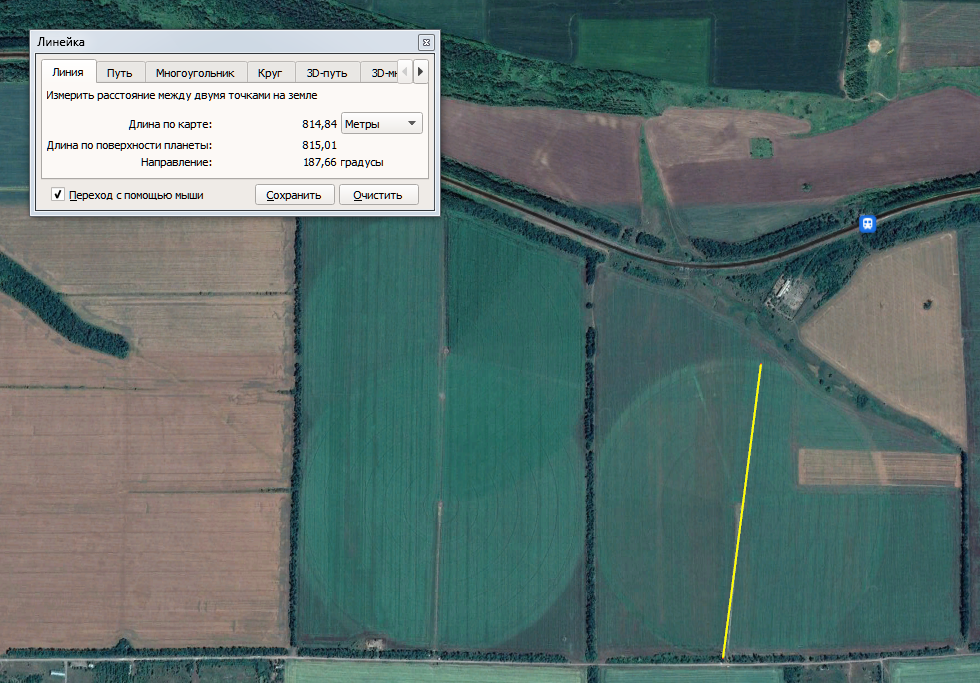The width and height of the screenshot is (980, 683).
Task: Toggle the Переход с помощью мыши checkbox
Action: pos(58,195)
